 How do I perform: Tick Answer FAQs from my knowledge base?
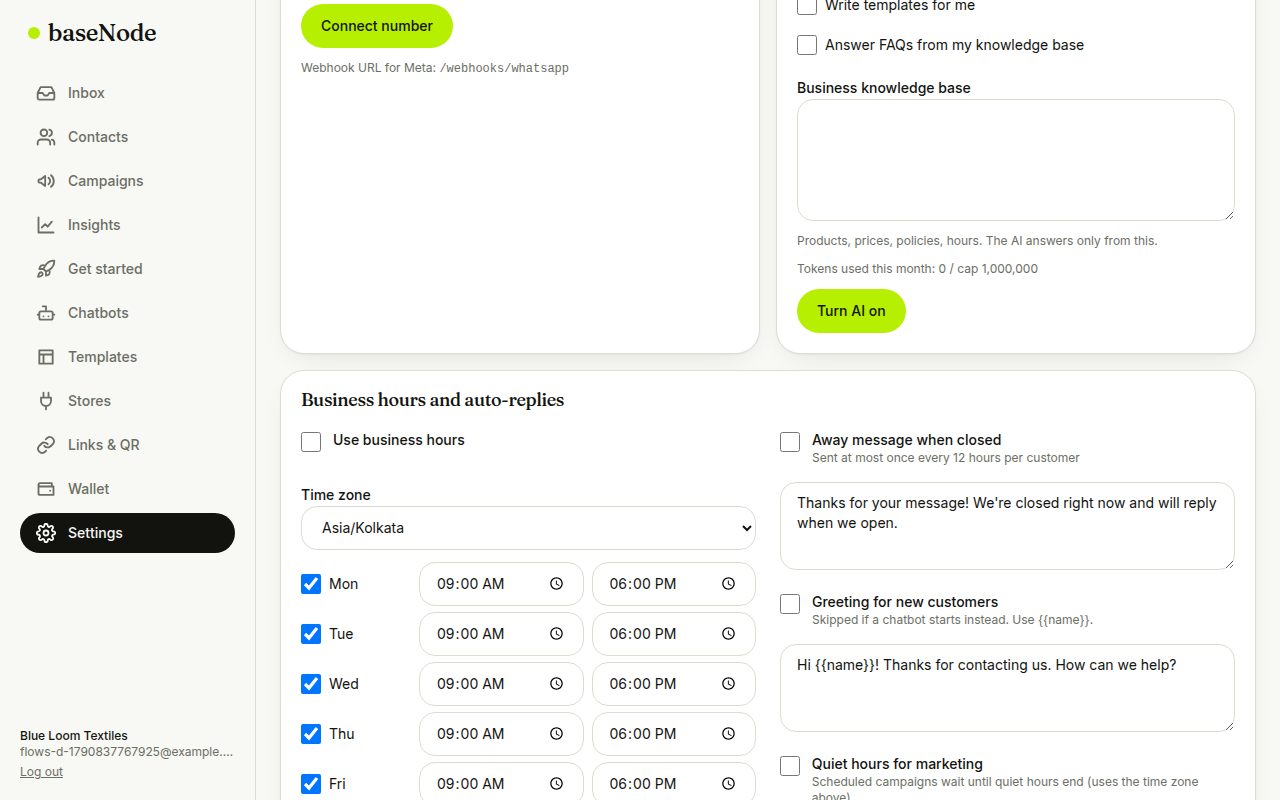click(807, 45)
